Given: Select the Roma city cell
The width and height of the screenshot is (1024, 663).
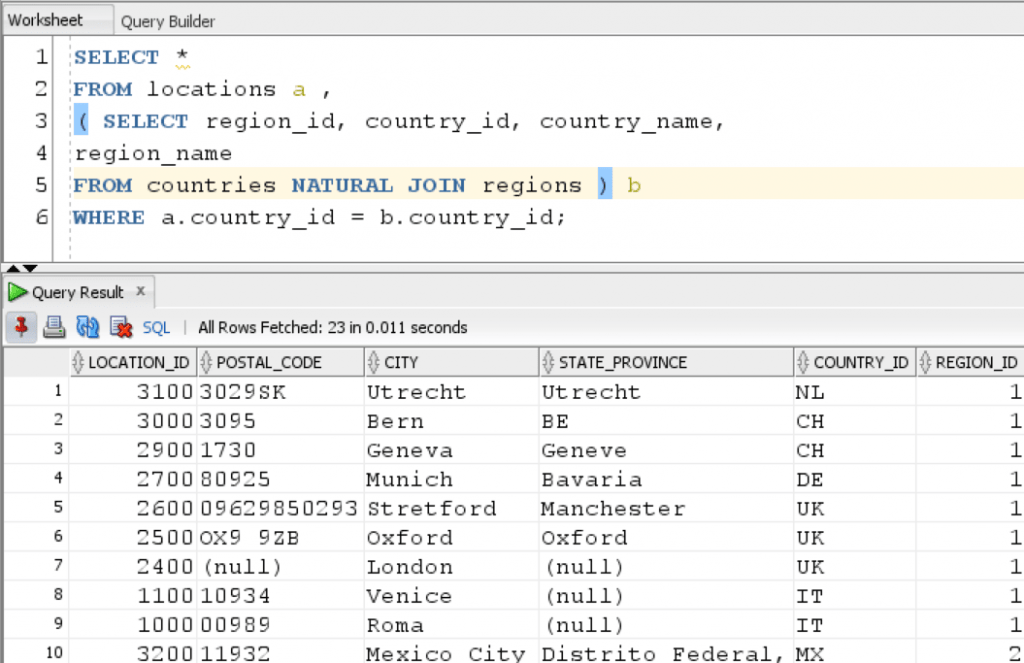Looking at the screenshot, I should tap(452, 625).
